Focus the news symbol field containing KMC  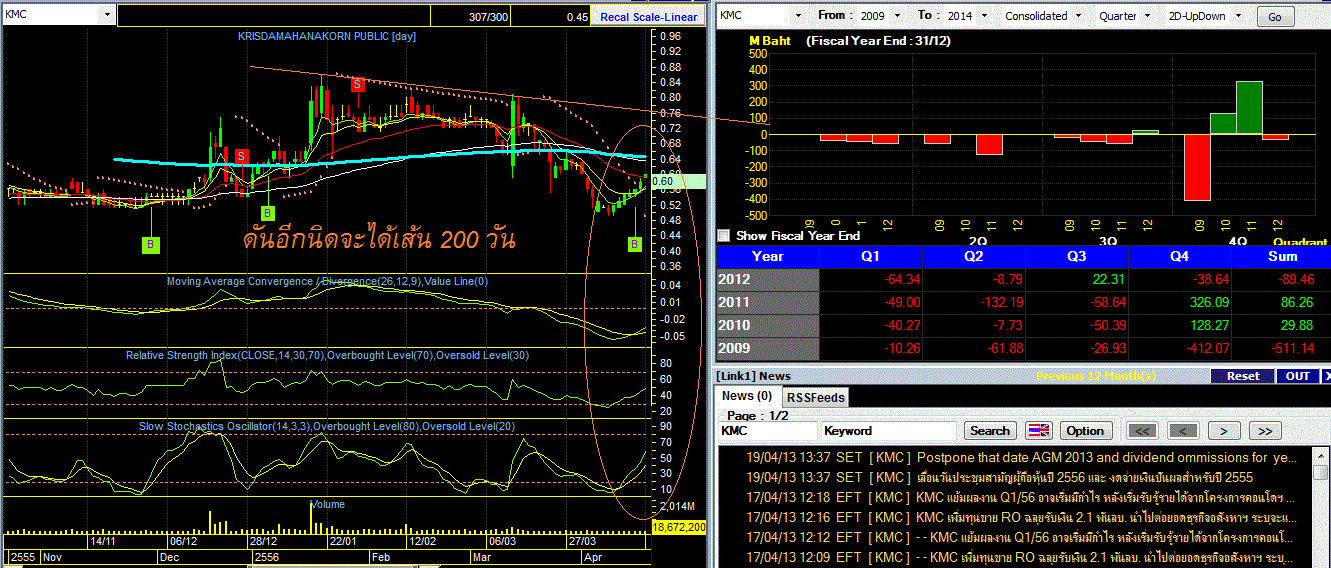767,431
